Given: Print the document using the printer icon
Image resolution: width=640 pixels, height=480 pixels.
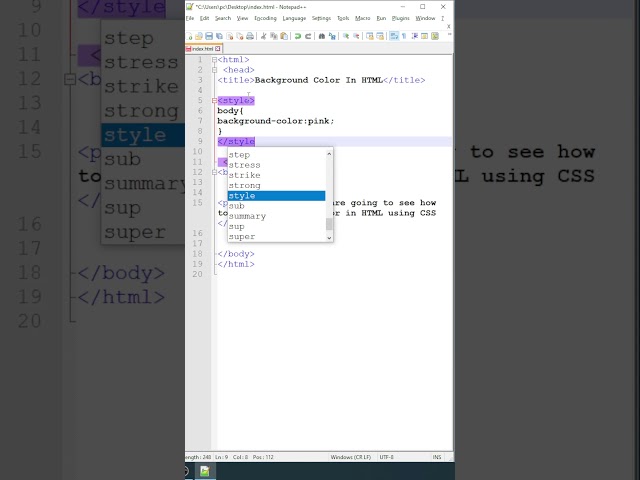Looking at the screenshot, I should click(x=250, y=36).
